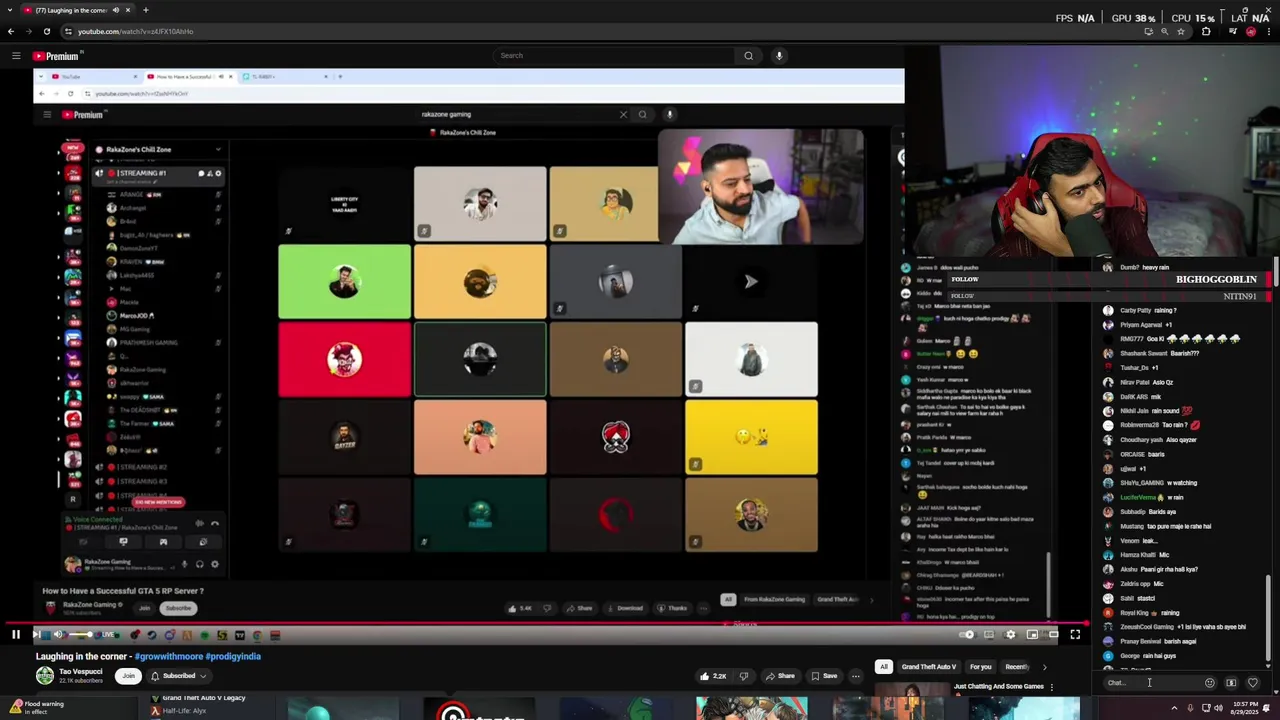The image size is (1280, 720).
Task: Mute the Laughing in the corner tab
Action: coord(115,10)
